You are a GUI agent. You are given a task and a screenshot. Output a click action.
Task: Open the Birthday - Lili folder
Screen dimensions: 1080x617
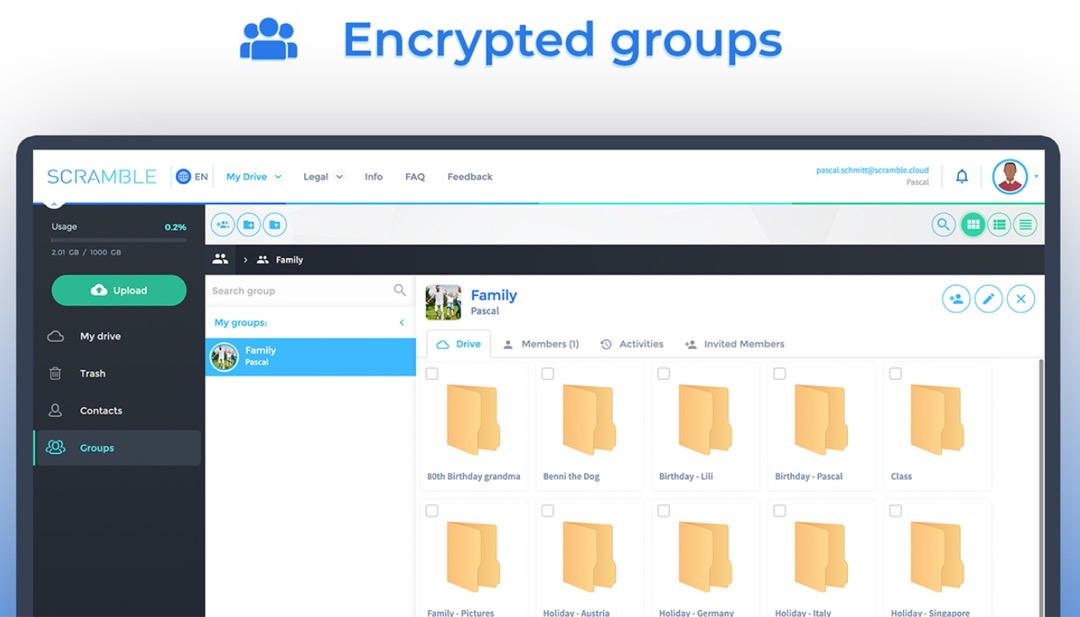pyautogui.click(x=705, y=427)
